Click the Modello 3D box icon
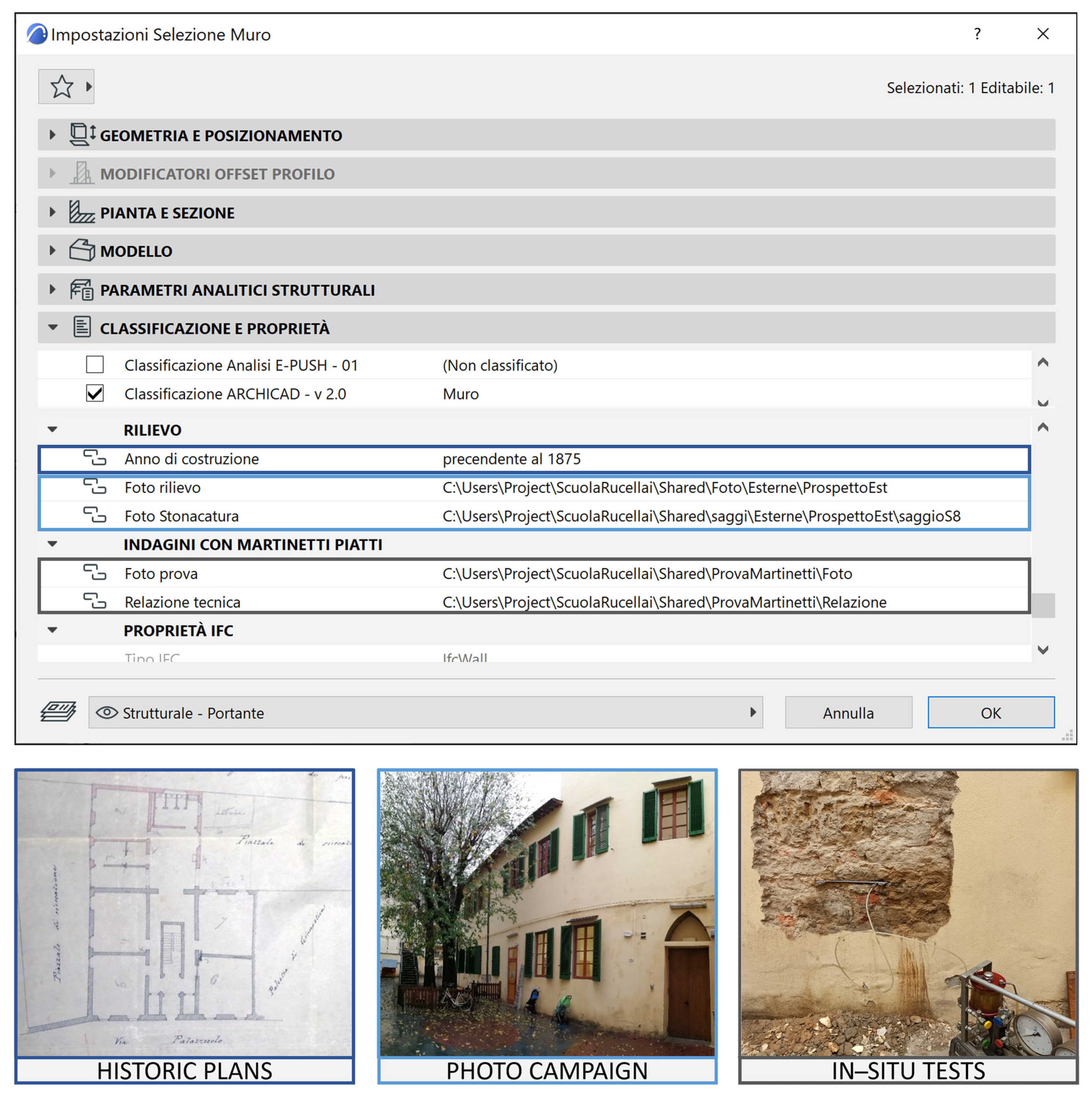1092x1100 pixels. tap(82, 250)
